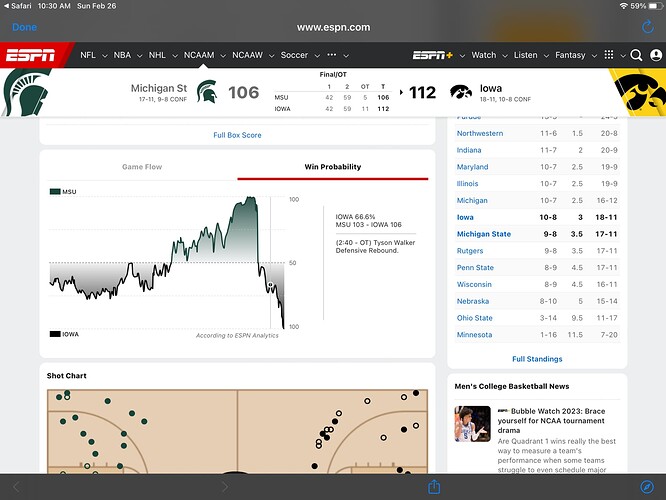Tap the battery indicator
This screenshot has width=666, height=500.
655,6
